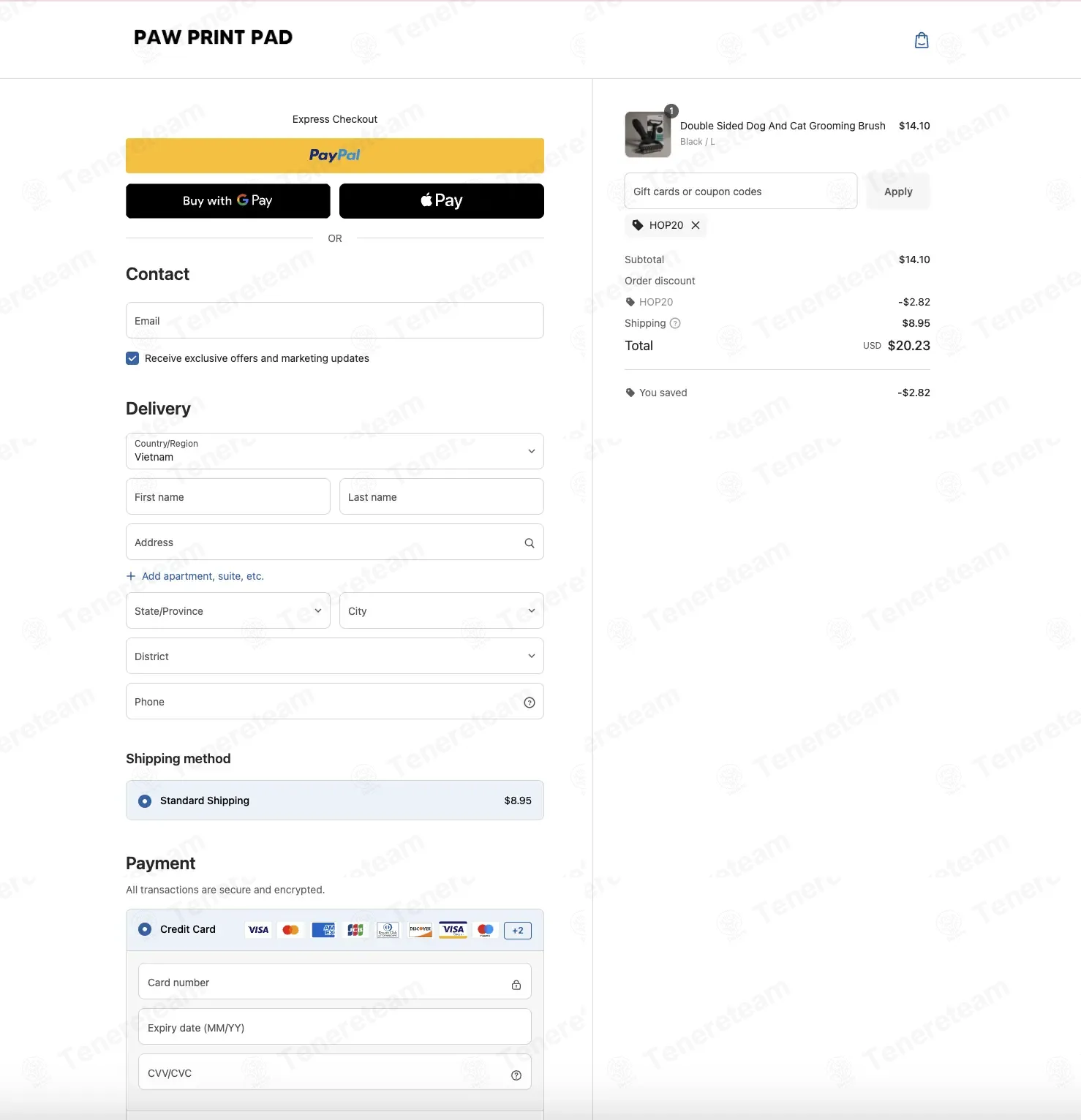
Task: Click the Apply coupon button
Action: pyautogui.click(x=898, y=192)
